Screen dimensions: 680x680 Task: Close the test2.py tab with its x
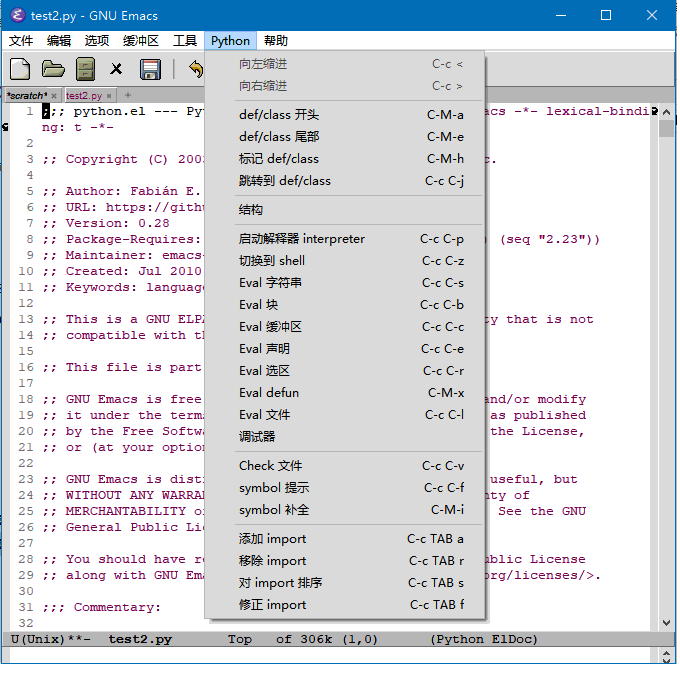click(x=109, y=96)
